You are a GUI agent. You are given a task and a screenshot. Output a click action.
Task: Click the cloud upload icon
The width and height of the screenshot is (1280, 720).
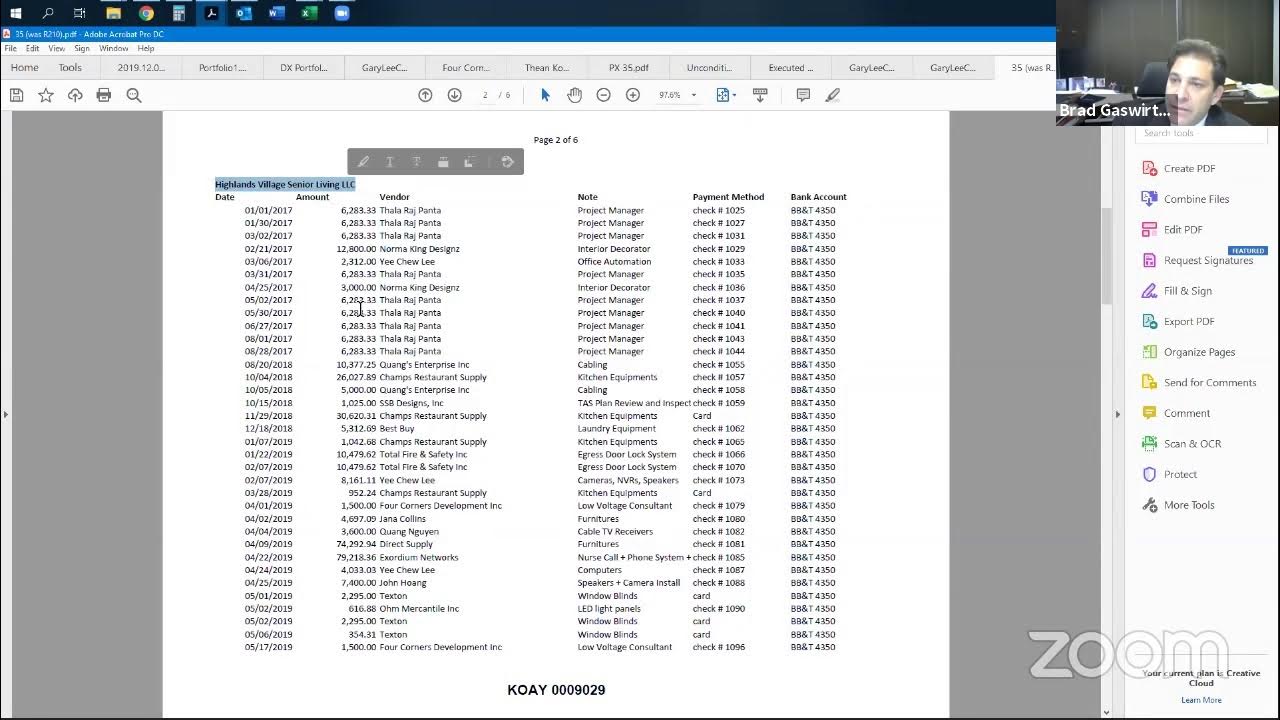point(75,95)
